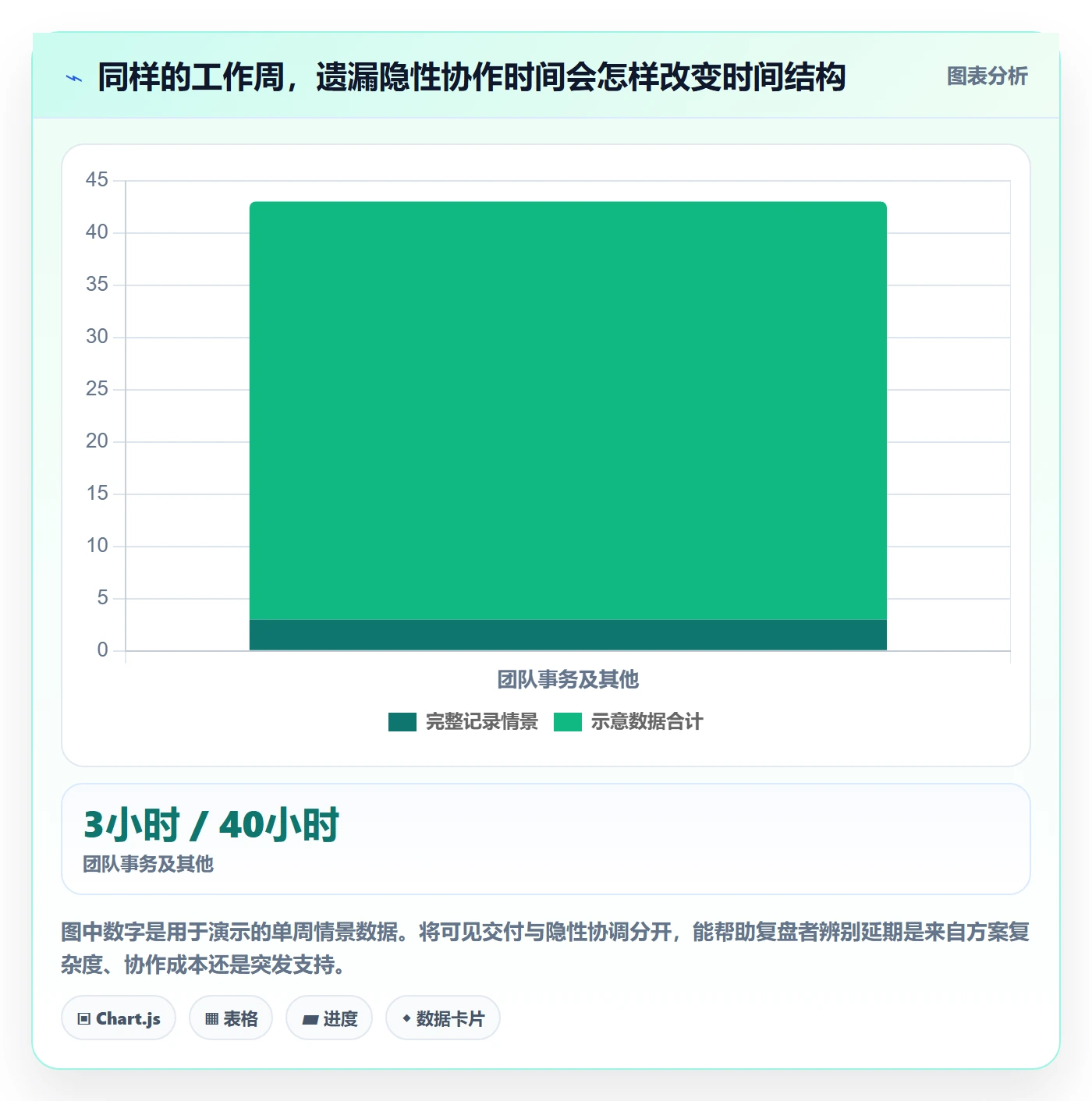Viewport: 1092px width, 1101px height.
Task: Click the y-axis tick label 30
Action: [97, 337]
